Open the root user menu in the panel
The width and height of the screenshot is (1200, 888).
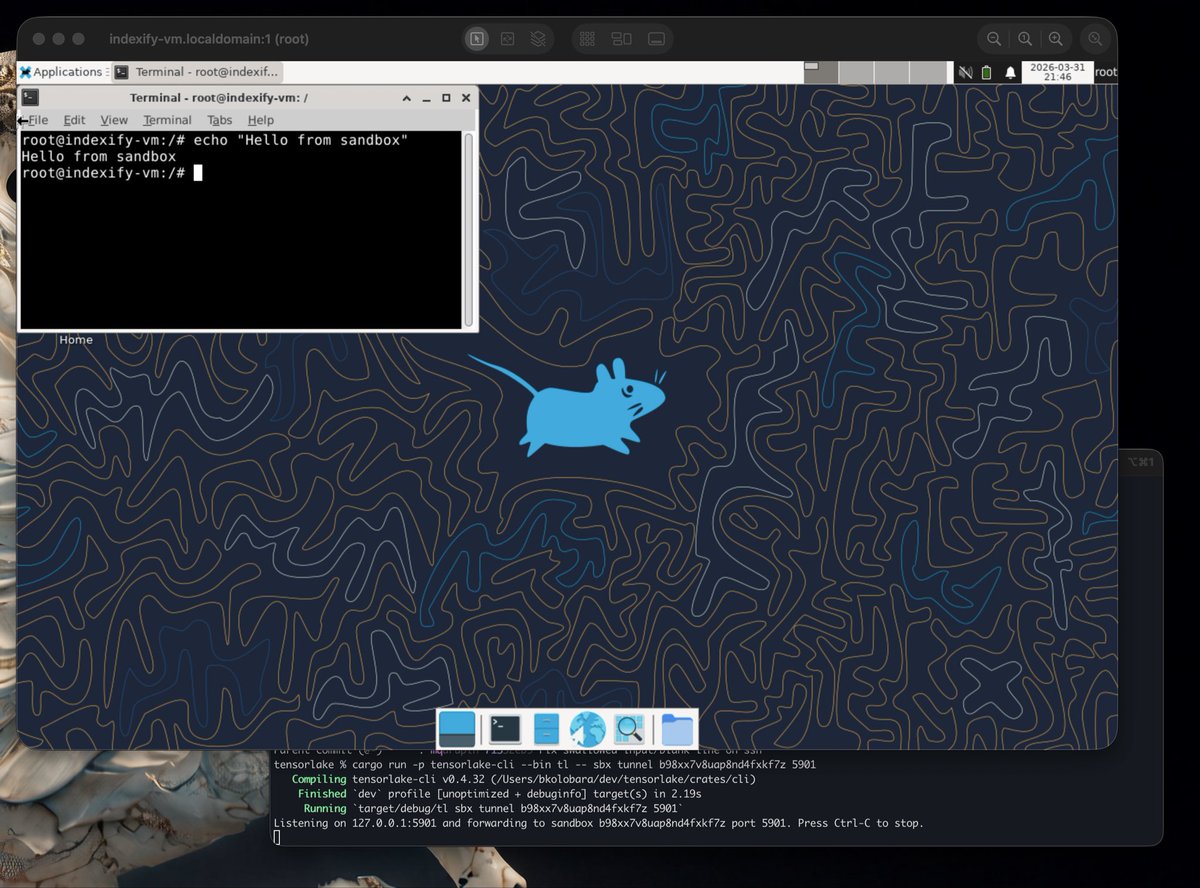point(1105,72)
